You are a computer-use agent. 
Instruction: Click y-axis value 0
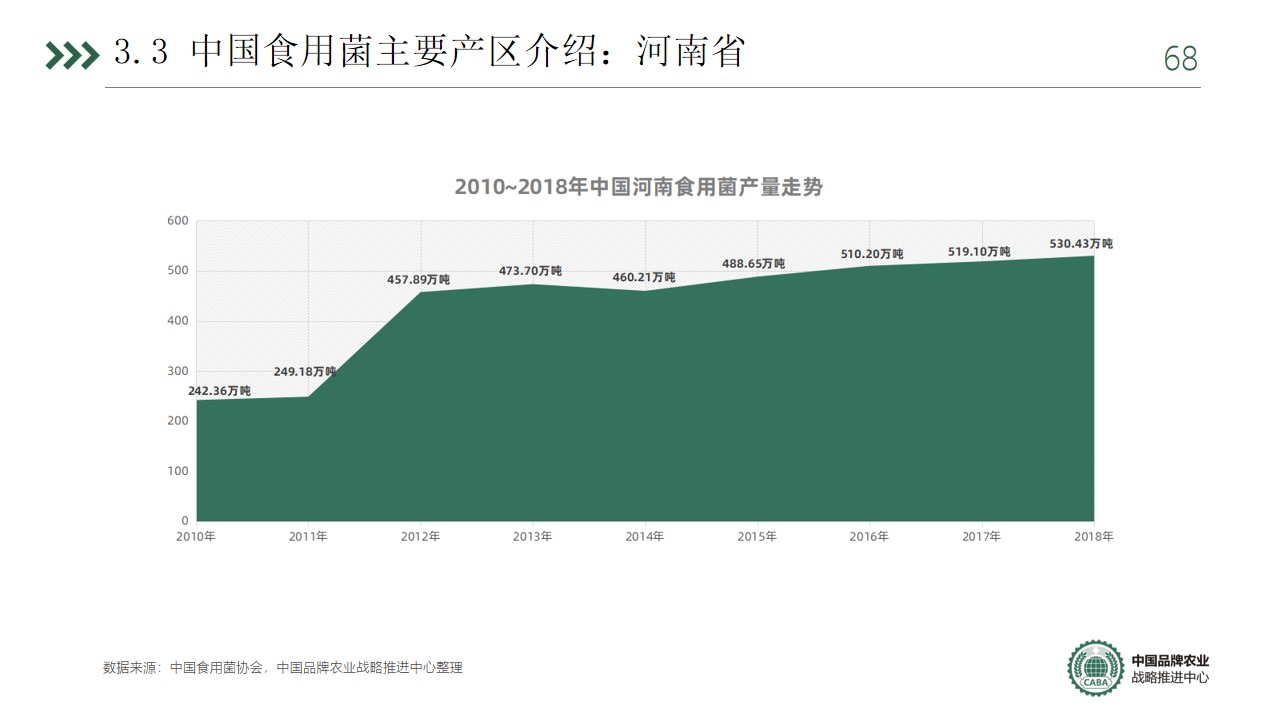click(x=185, y=521)
